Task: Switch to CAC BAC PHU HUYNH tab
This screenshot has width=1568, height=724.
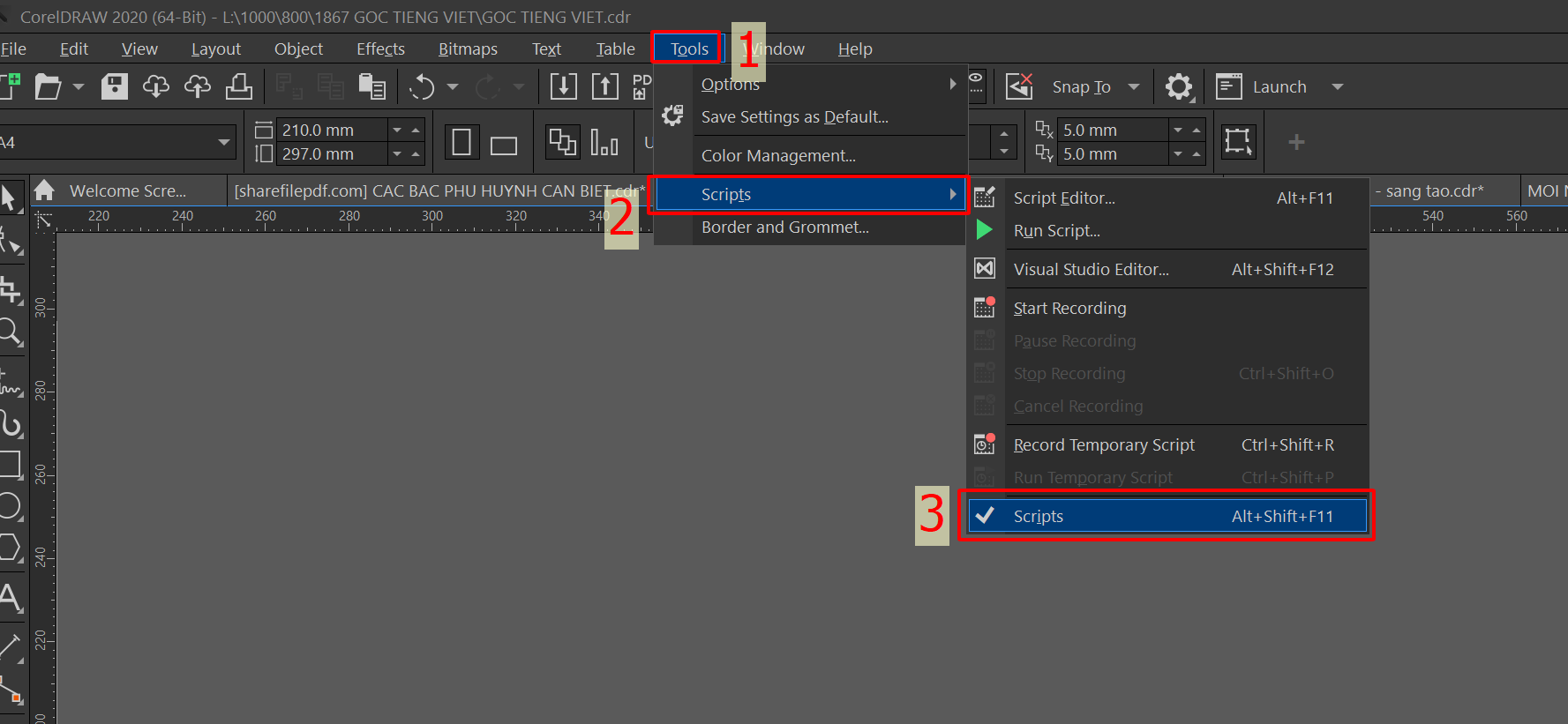Action: point(439,190)
